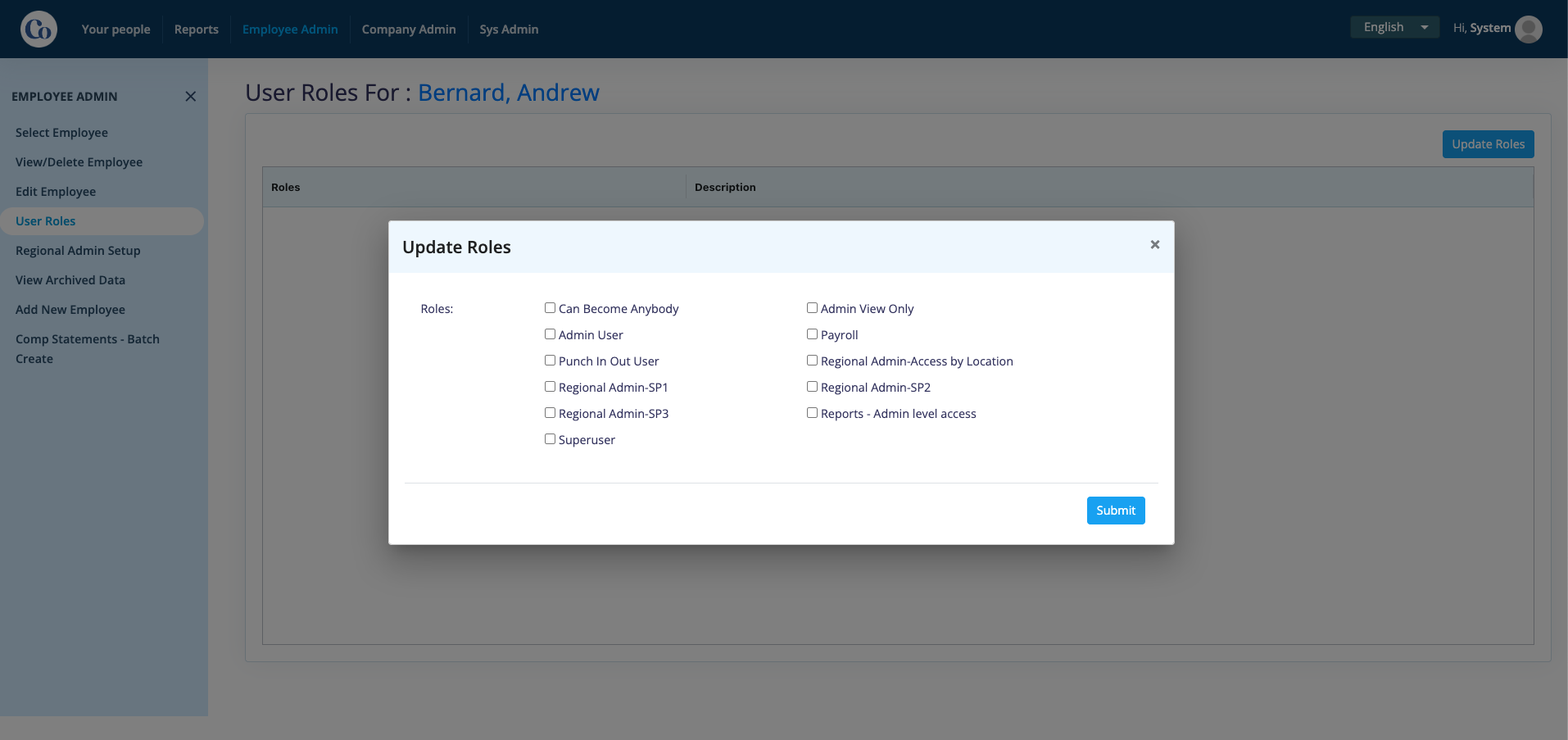Enable the Can Become Anybody role
Image resolution: width=1568 pixels, height=740 pixels.
[x=550, y=308]
